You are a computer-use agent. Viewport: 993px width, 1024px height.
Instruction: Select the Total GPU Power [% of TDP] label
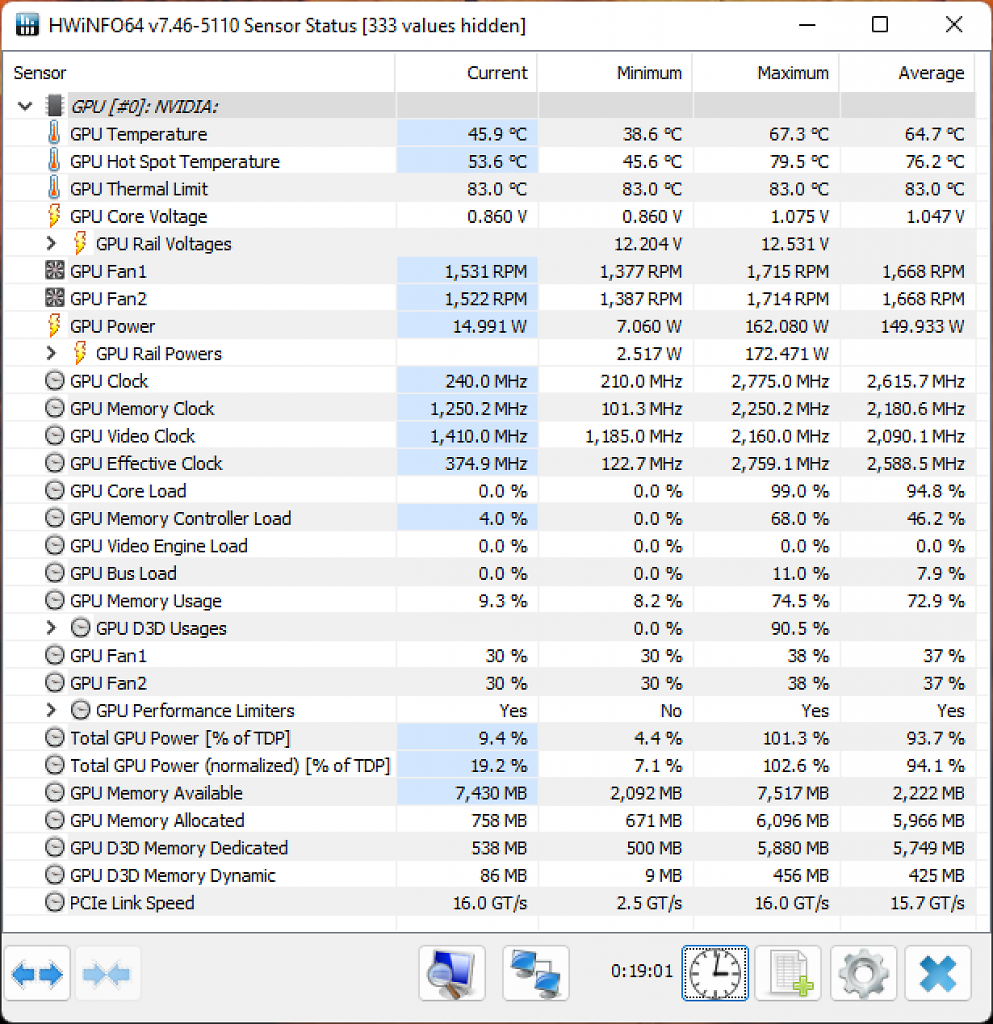pos(180,738)
